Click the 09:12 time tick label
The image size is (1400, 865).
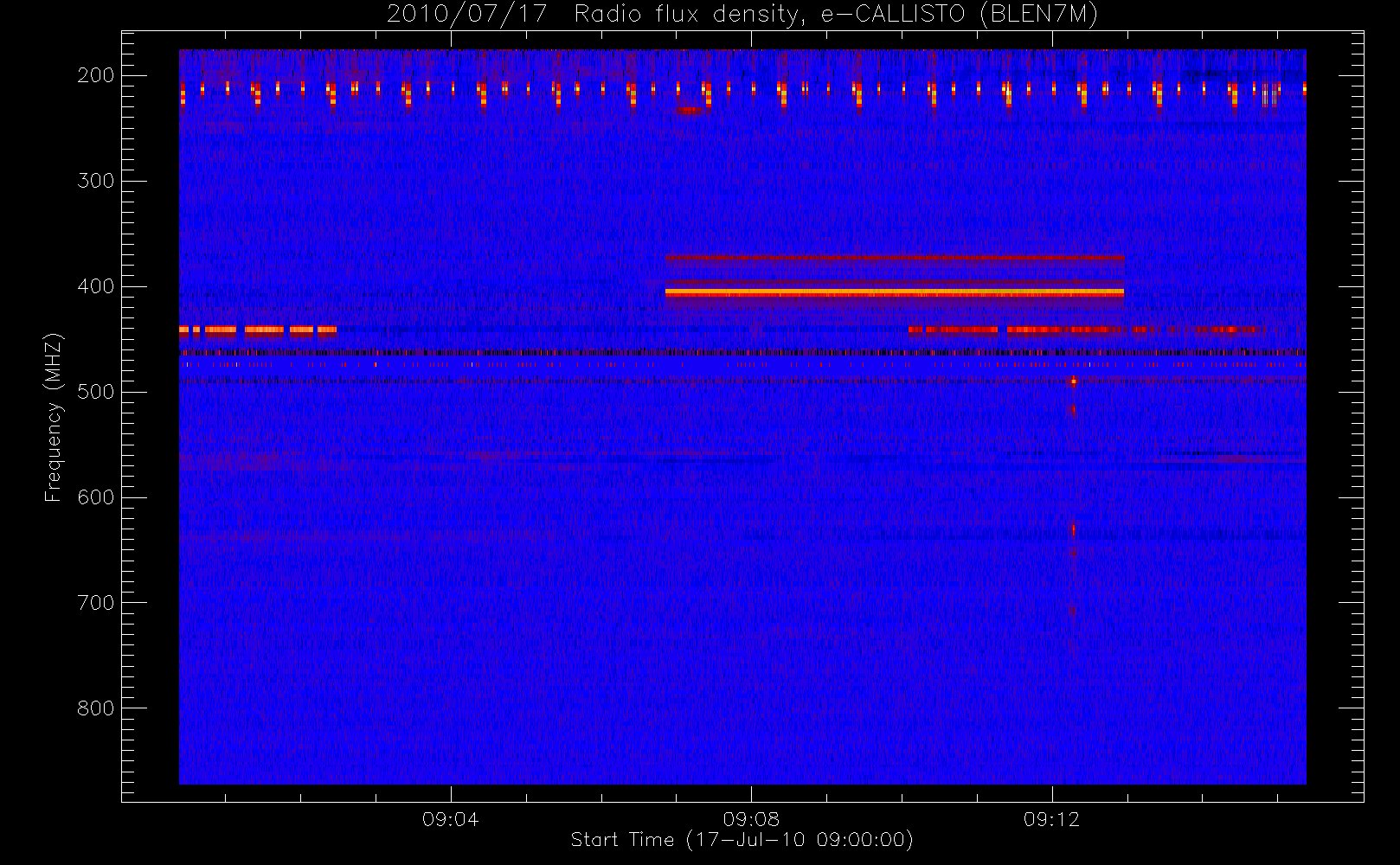click(x=1051, y=819)
